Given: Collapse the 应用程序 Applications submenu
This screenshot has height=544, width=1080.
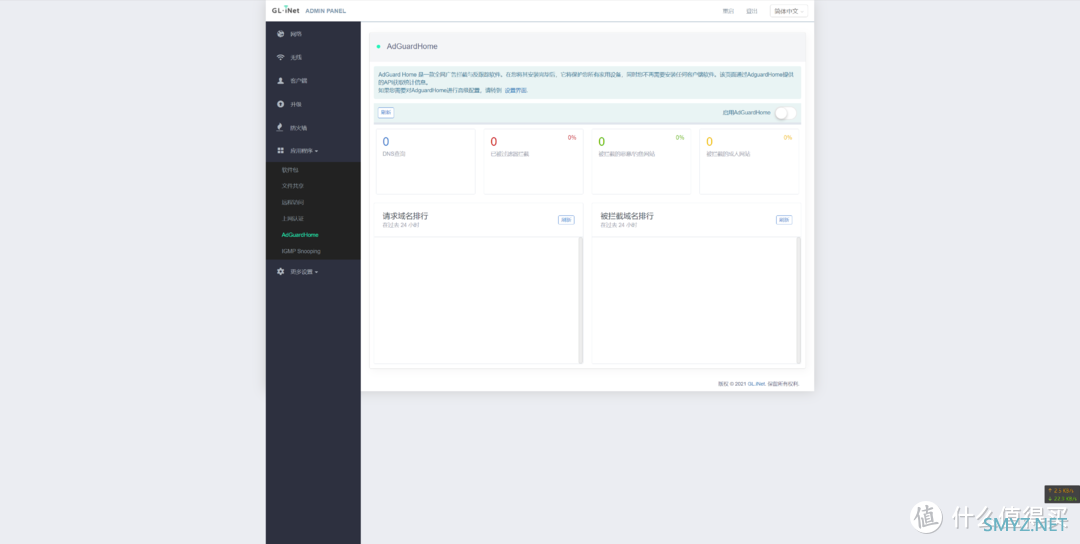Looking at the screenshot, I should [x=304, y=150].
